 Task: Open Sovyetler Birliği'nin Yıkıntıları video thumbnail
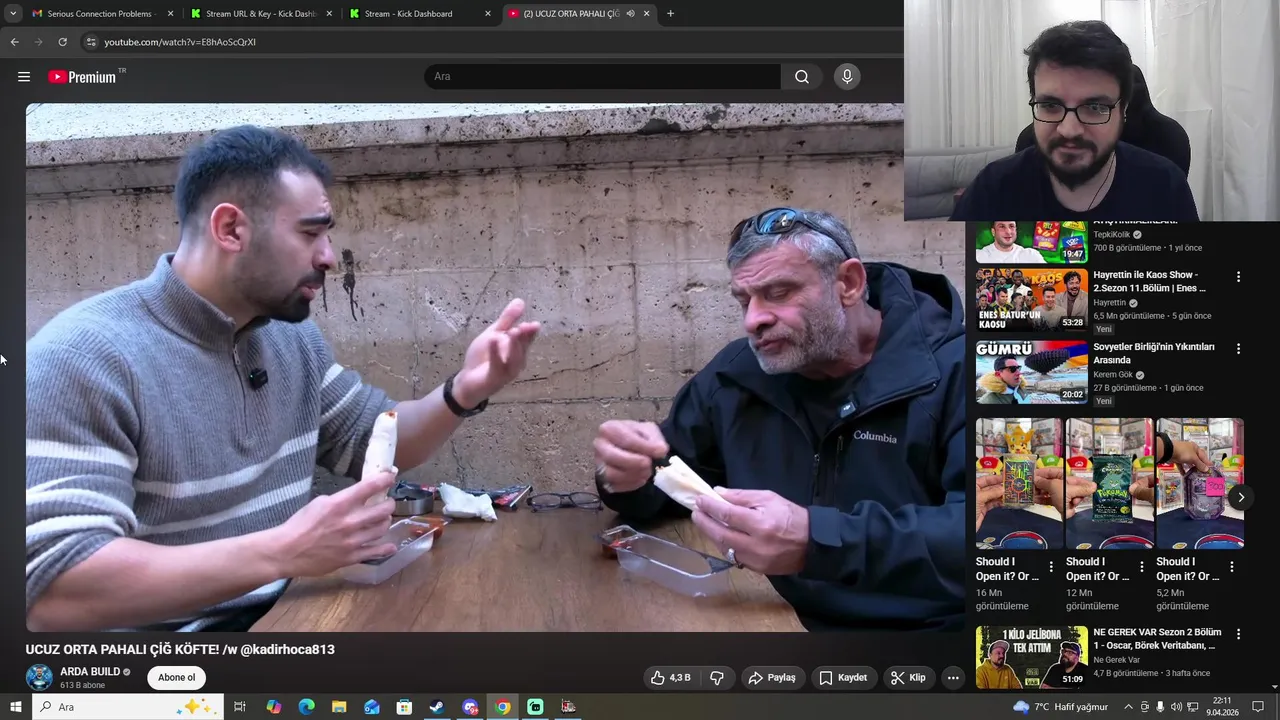[1031, 372]
